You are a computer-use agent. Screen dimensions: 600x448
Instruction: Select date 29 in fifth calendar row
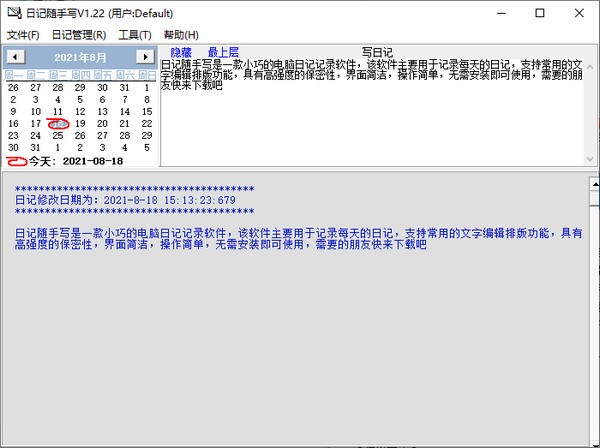(x=147, y=135)
